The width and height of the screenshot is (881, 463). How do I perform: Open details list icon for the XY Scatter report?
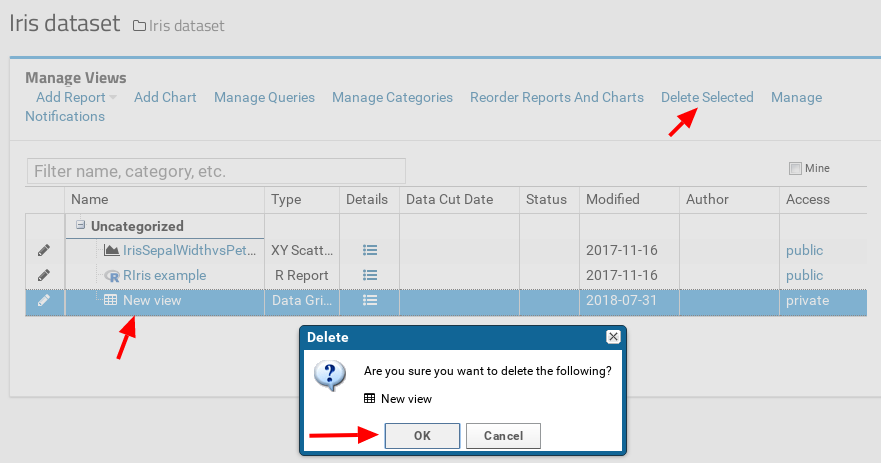point(369,250)
